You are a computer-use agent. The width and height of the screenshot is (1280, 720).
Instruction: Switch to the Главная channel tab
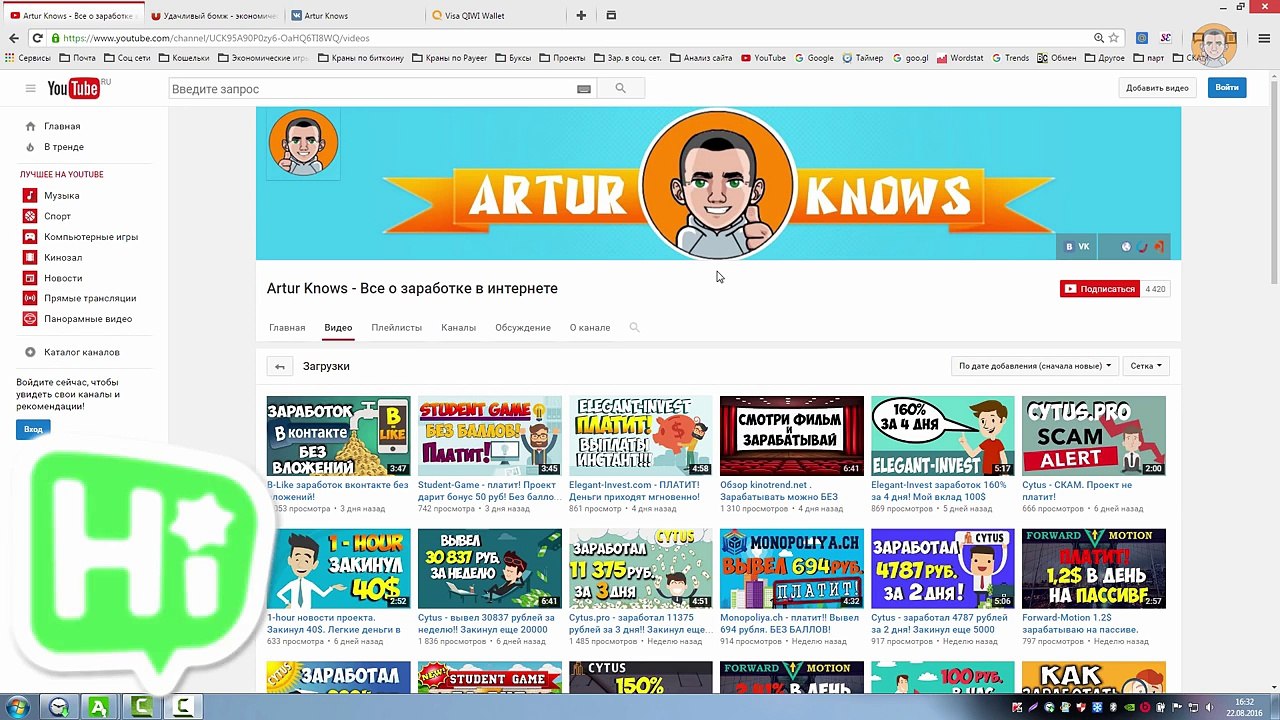tap(287, 328)
